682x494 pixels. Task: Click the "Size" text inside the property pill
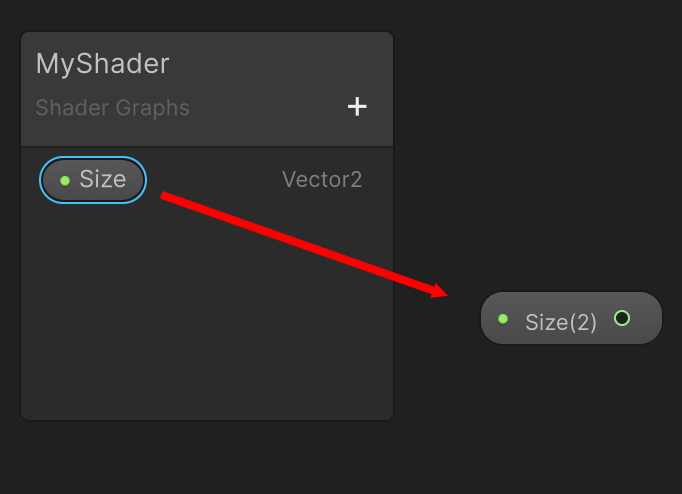(x=103, y=180)
